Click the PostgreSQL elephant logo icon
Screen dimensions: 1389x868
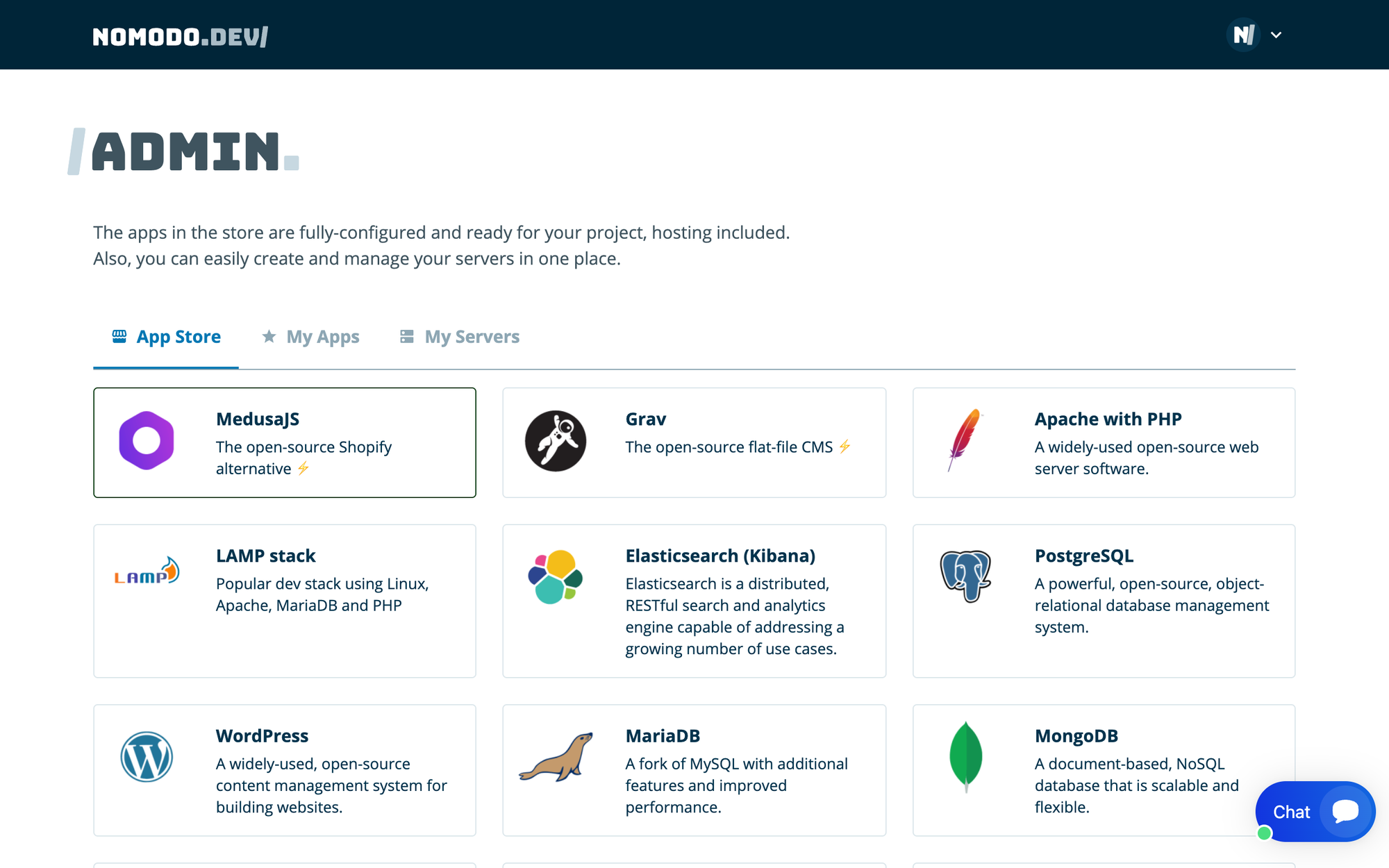(965, 576)
